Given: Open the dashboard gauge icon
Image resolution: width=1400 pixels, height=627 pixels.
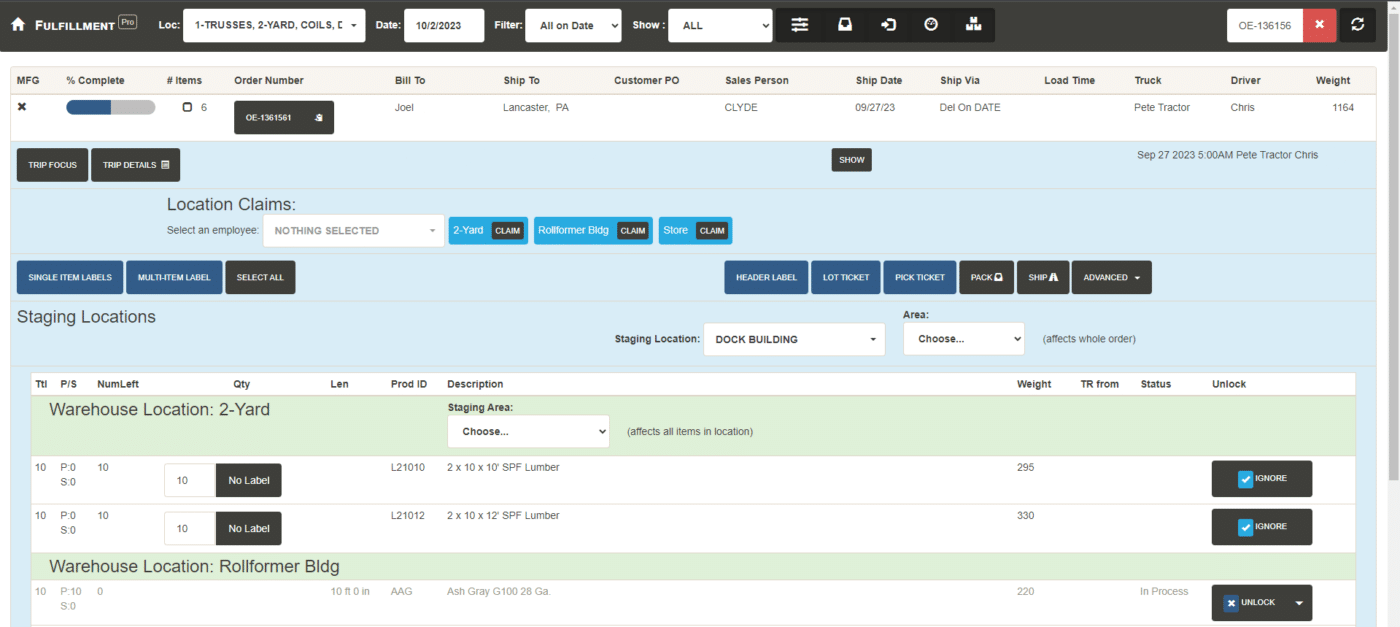Looking at the screenshot, I should 931,25.
